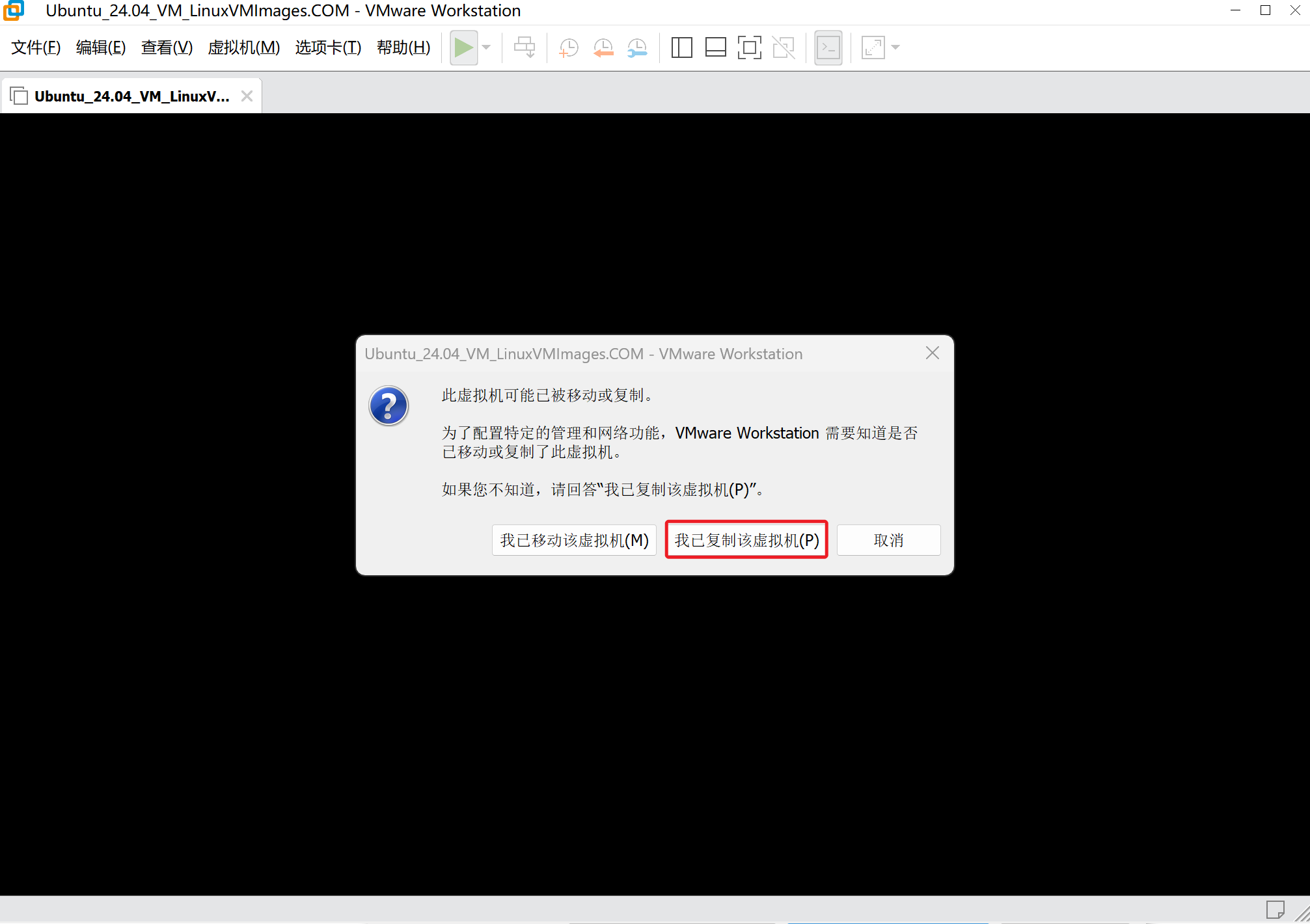Take a snapshot with clock-plus icon
Viewport: 1310px width, 924px height.
[x=569, y=48]
